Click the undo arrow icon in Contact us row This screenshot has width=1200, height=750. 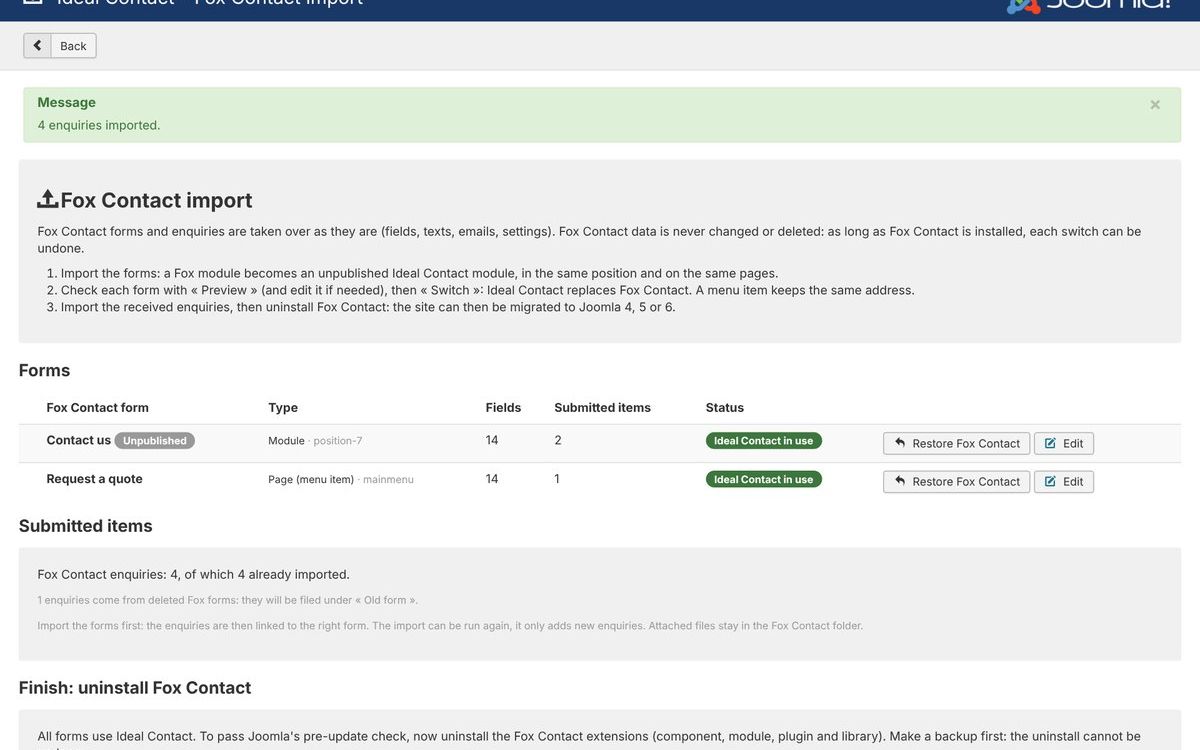click(x=900, y=443)
